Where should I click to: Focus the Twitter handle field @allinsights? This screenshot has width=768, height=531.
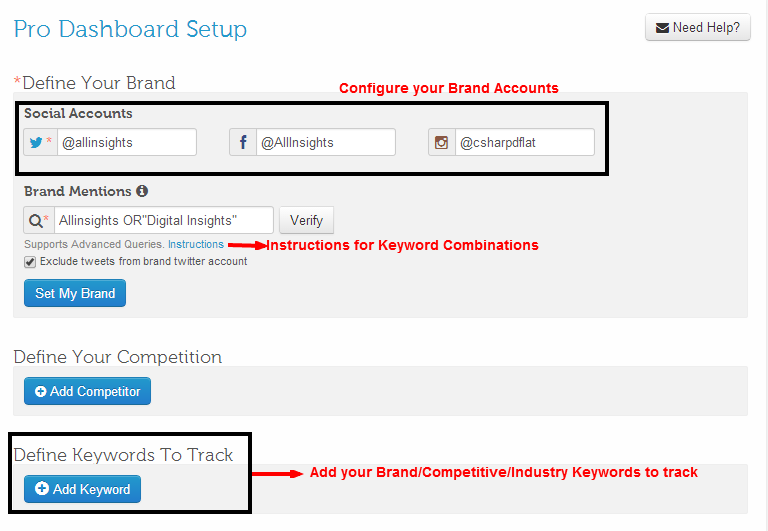pyautogui.click(x=127, y=142)
